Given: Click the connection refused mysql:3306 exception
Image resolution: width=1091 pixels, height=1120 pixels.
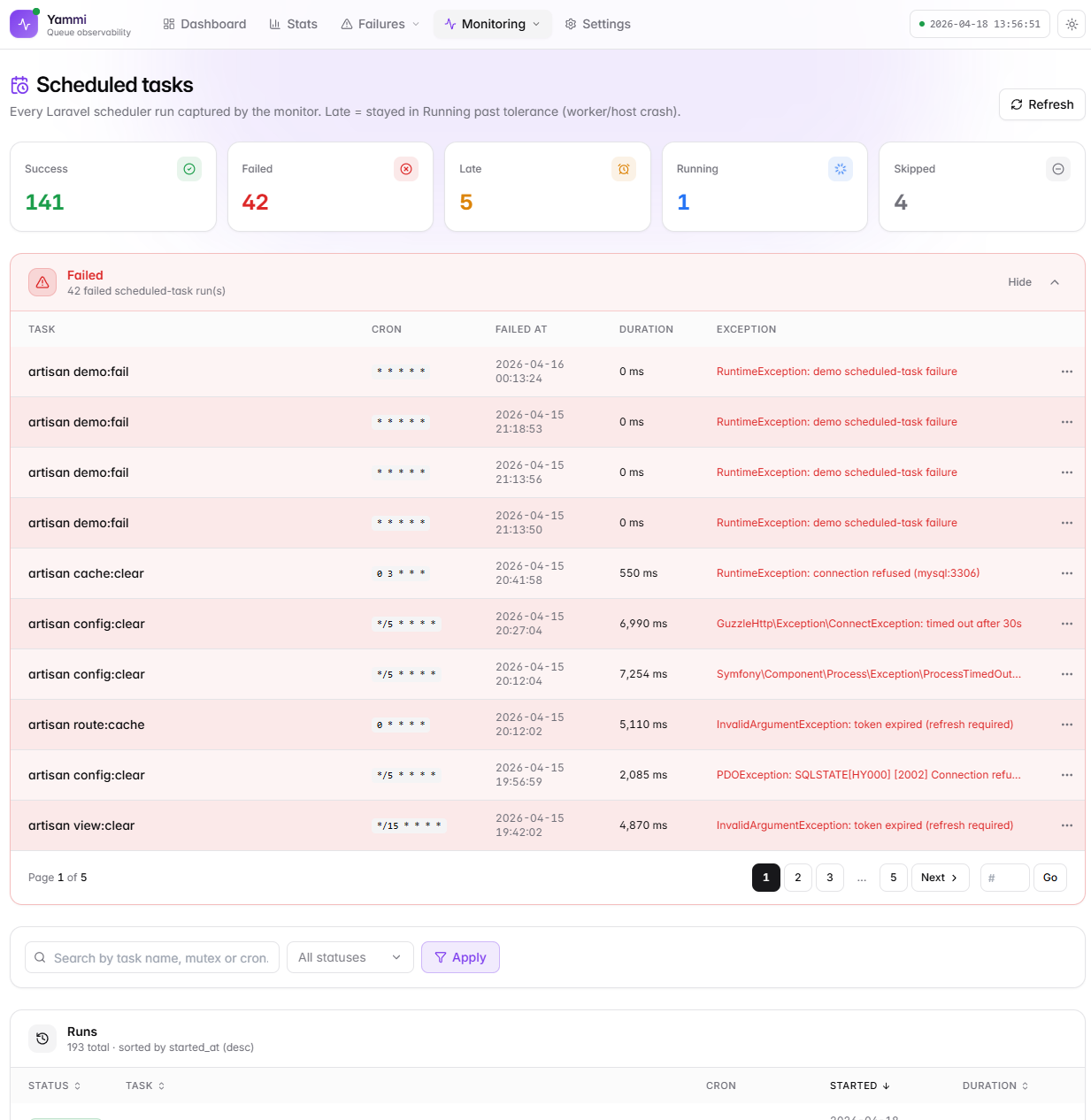Looking at the screenshot, I should (x=848, y=573).
